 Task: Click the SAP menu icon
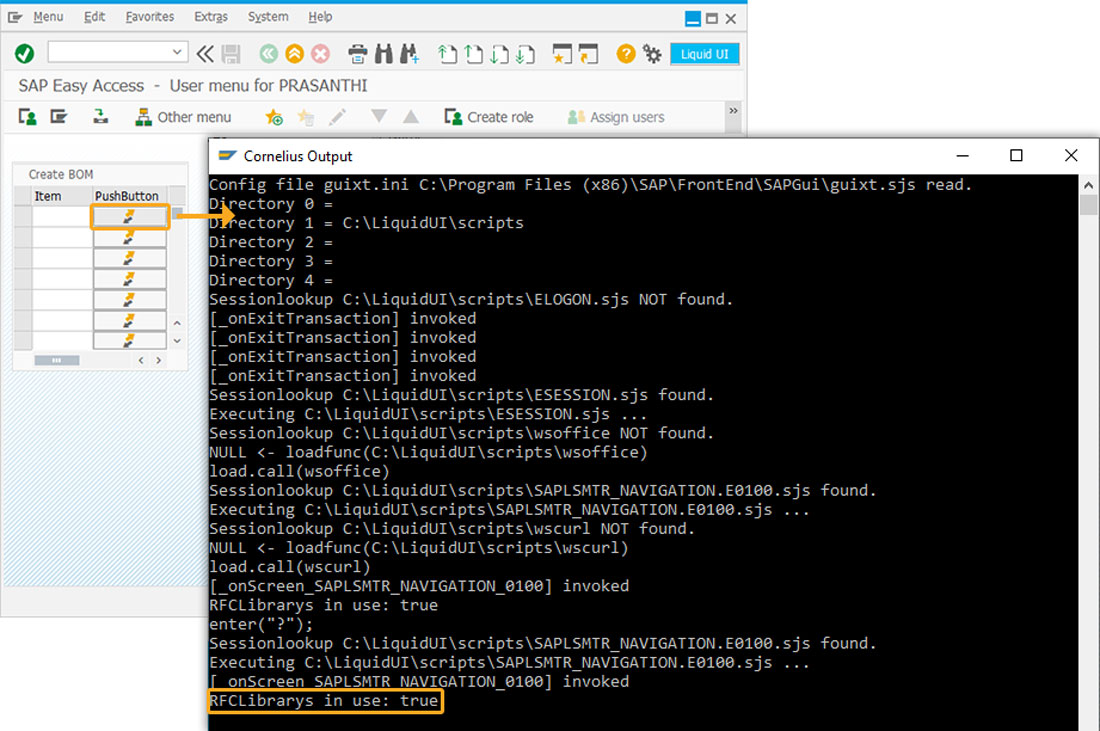coord(59,116)
